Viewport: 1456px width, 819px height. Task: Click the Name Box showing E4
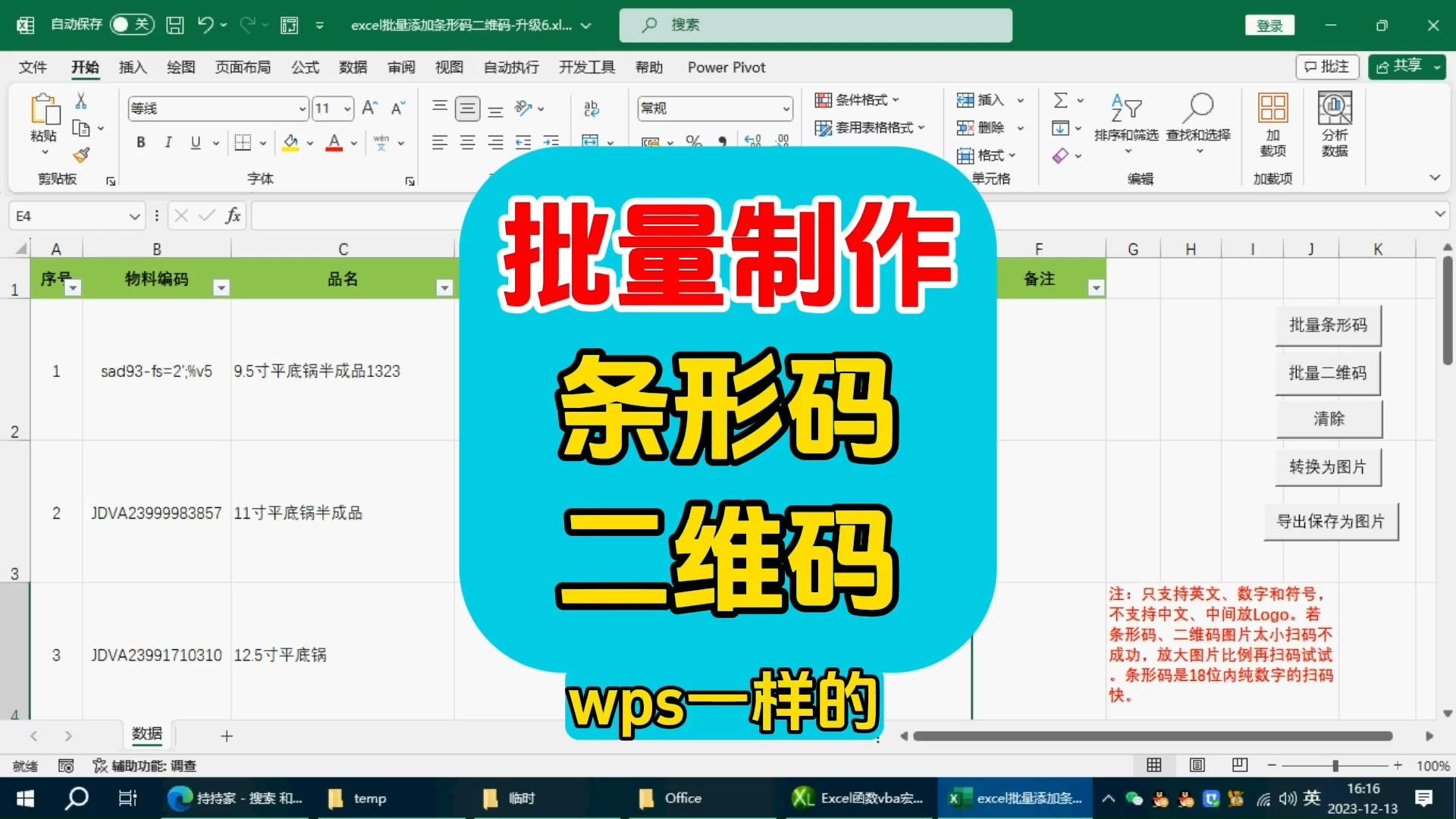pos(76,216)
